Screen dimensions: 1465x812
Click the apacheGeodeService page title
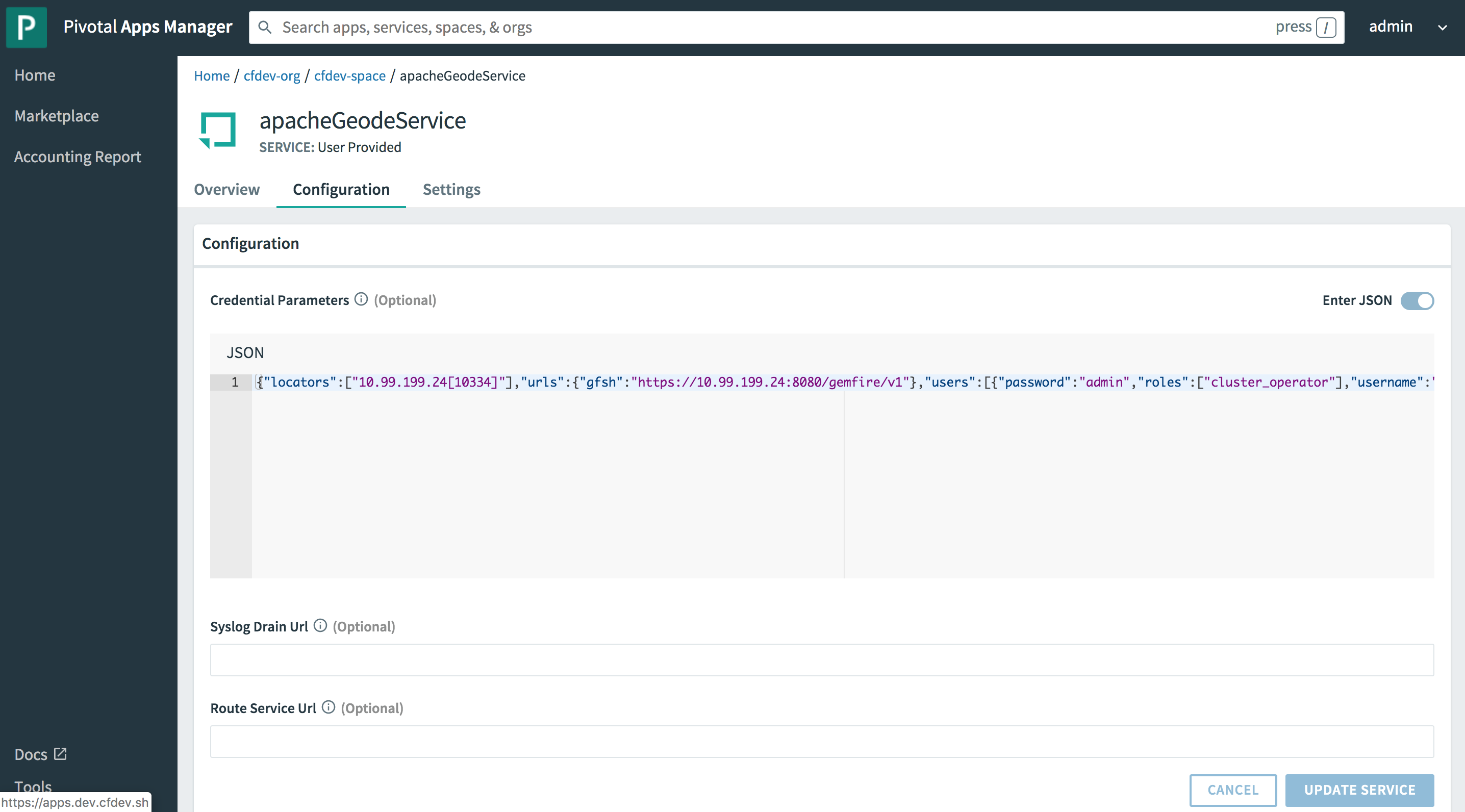pos(362,120)
